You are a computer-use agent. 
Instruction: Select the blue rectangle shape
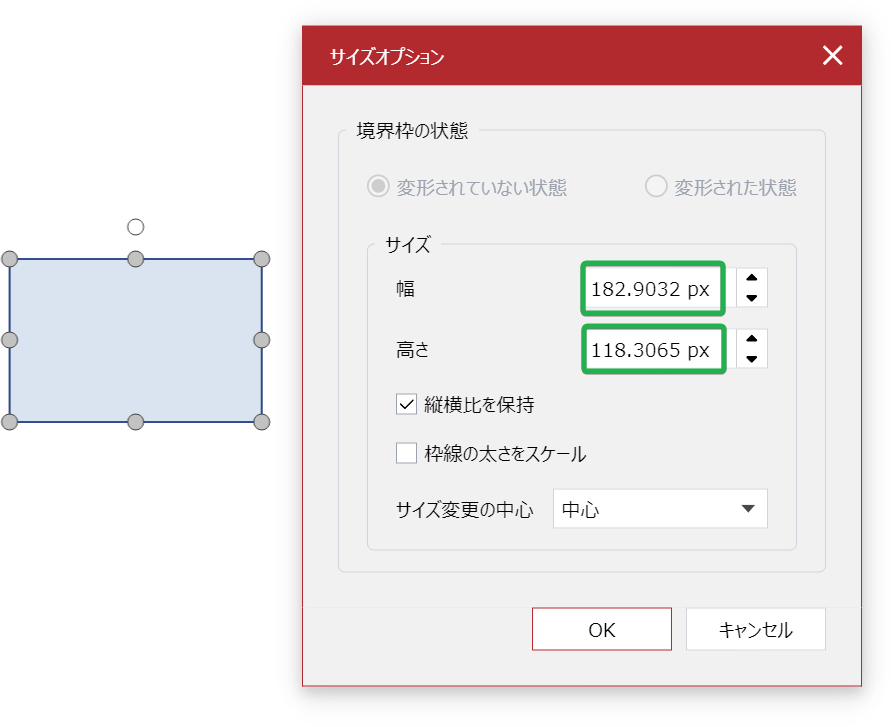click(135, 340)
